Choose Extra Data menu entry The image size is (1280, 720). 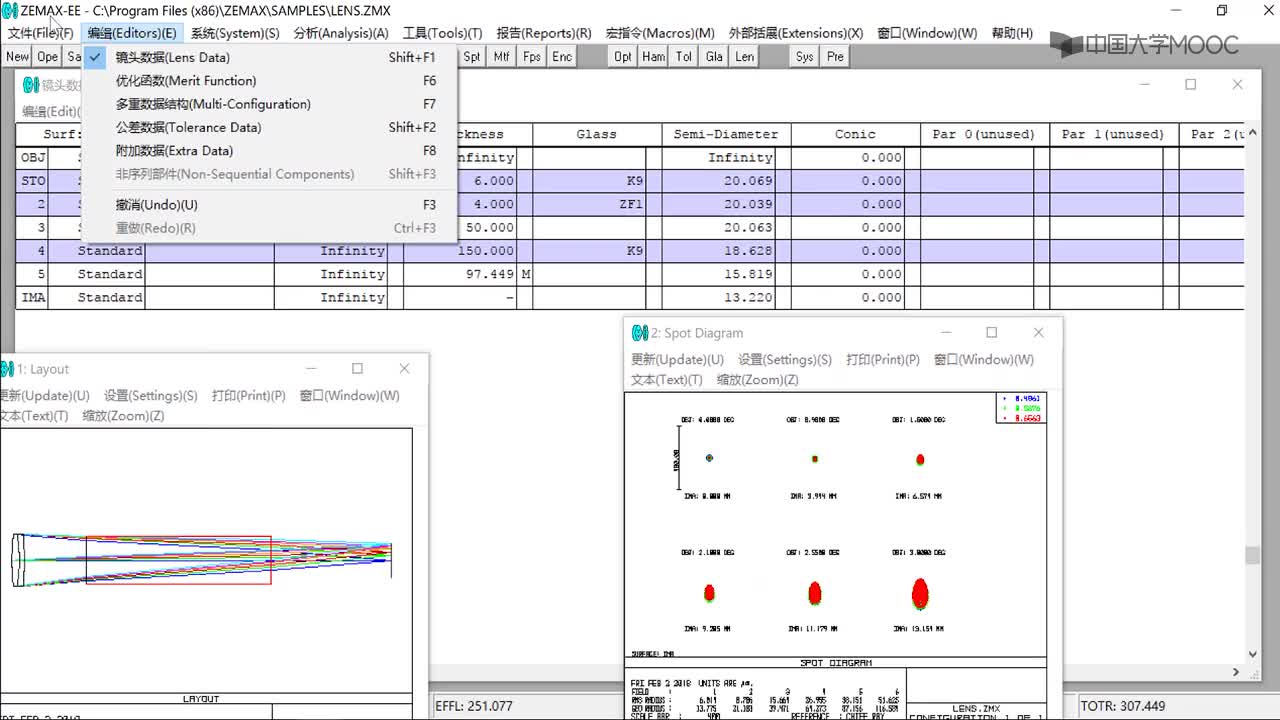click(270, 151)
